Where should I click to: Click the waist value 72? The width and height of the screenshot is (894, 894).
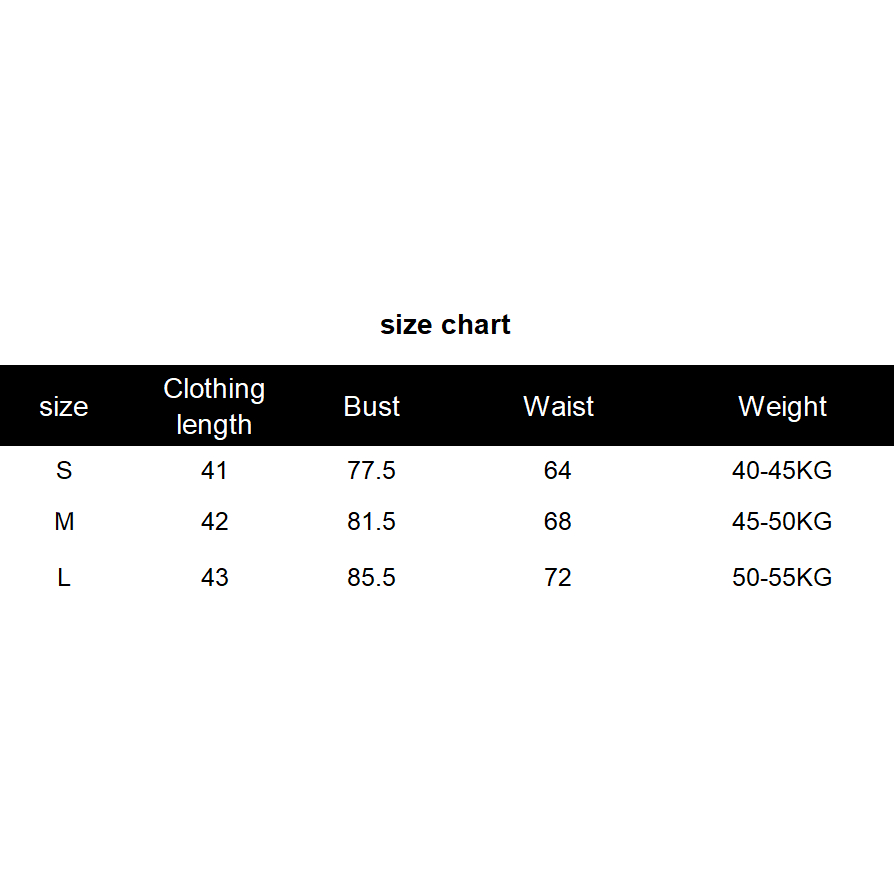tap(558, 578)
